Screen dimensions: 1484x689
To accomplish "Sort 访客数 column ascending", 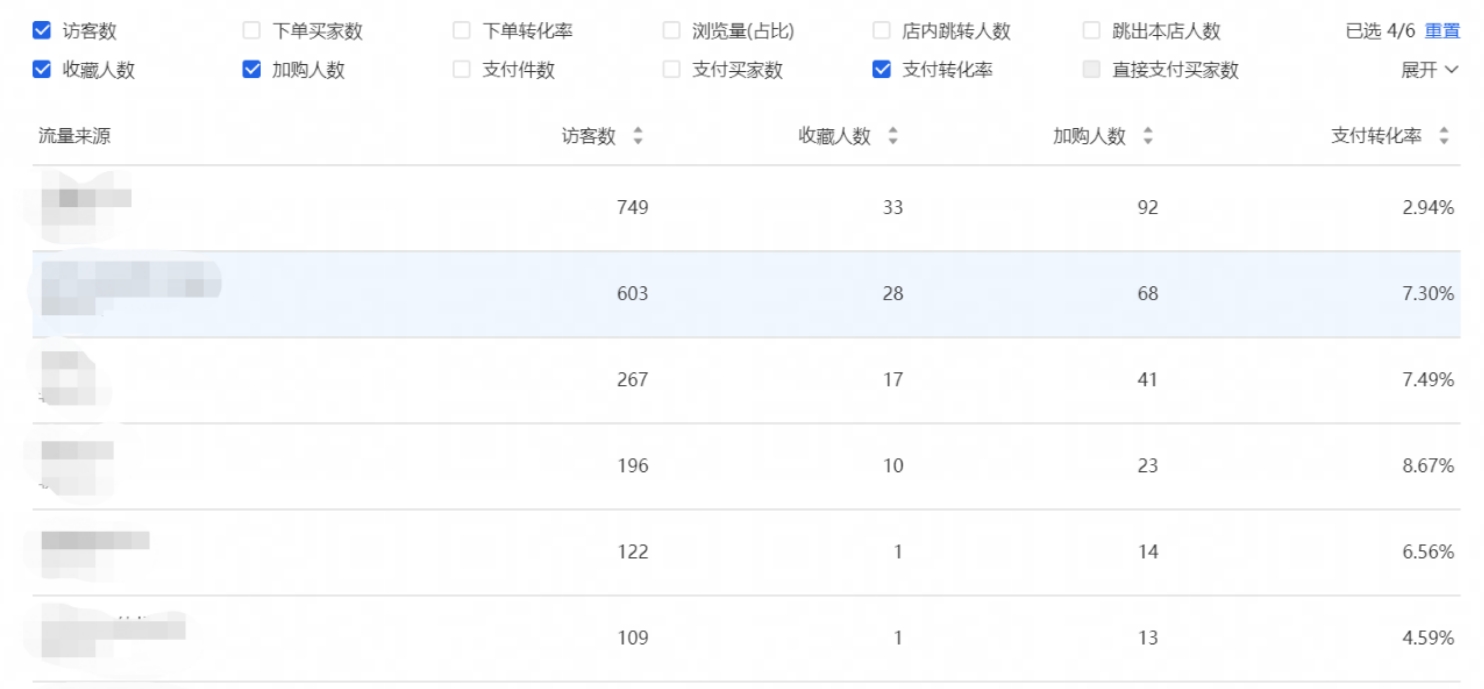I will (639, 131).
